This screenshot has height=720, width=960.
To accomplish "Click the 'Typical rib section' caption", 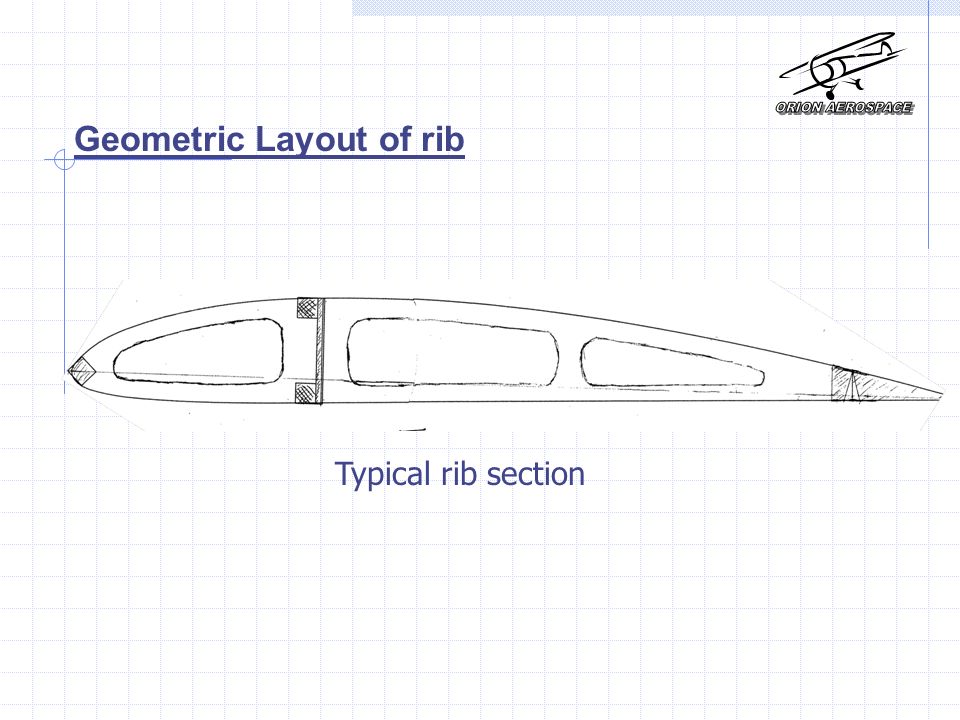I will coord(460,474).
